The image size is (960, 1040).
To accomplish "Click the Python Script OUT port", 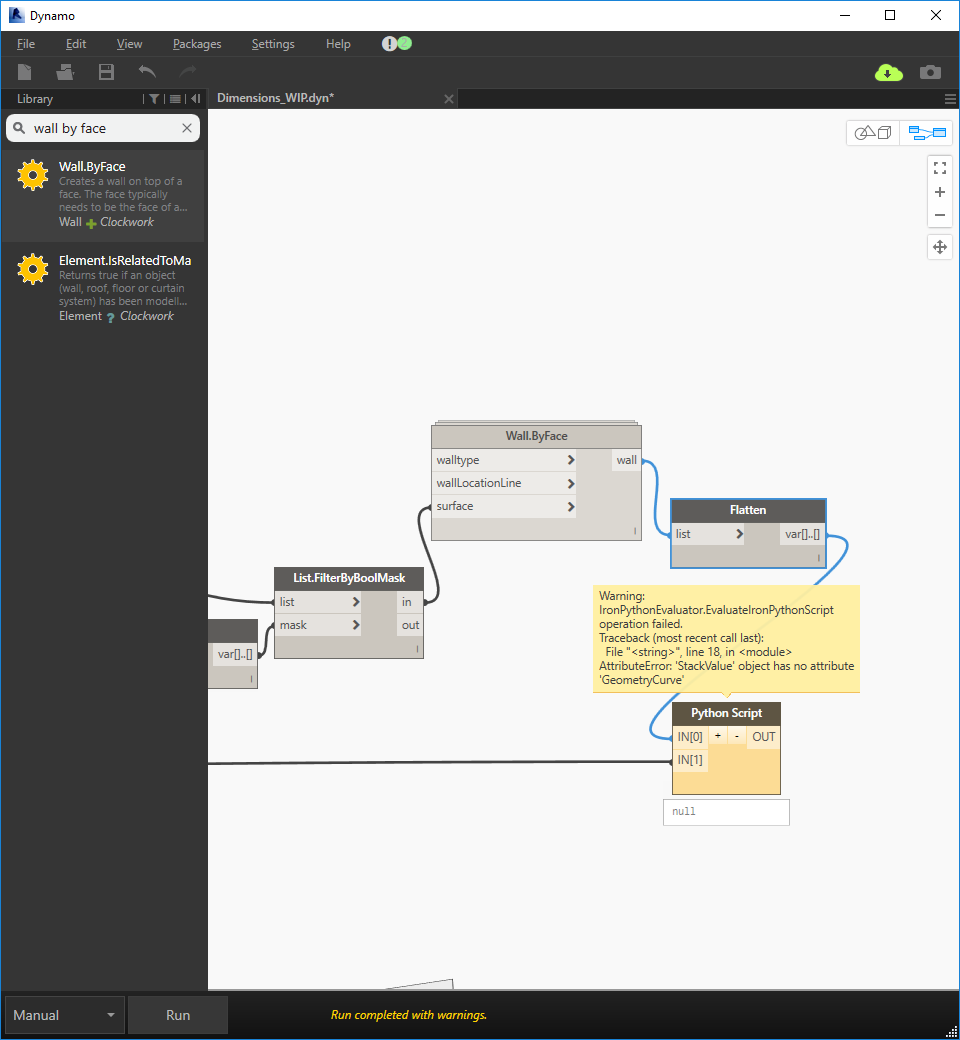I will [764, 737].
